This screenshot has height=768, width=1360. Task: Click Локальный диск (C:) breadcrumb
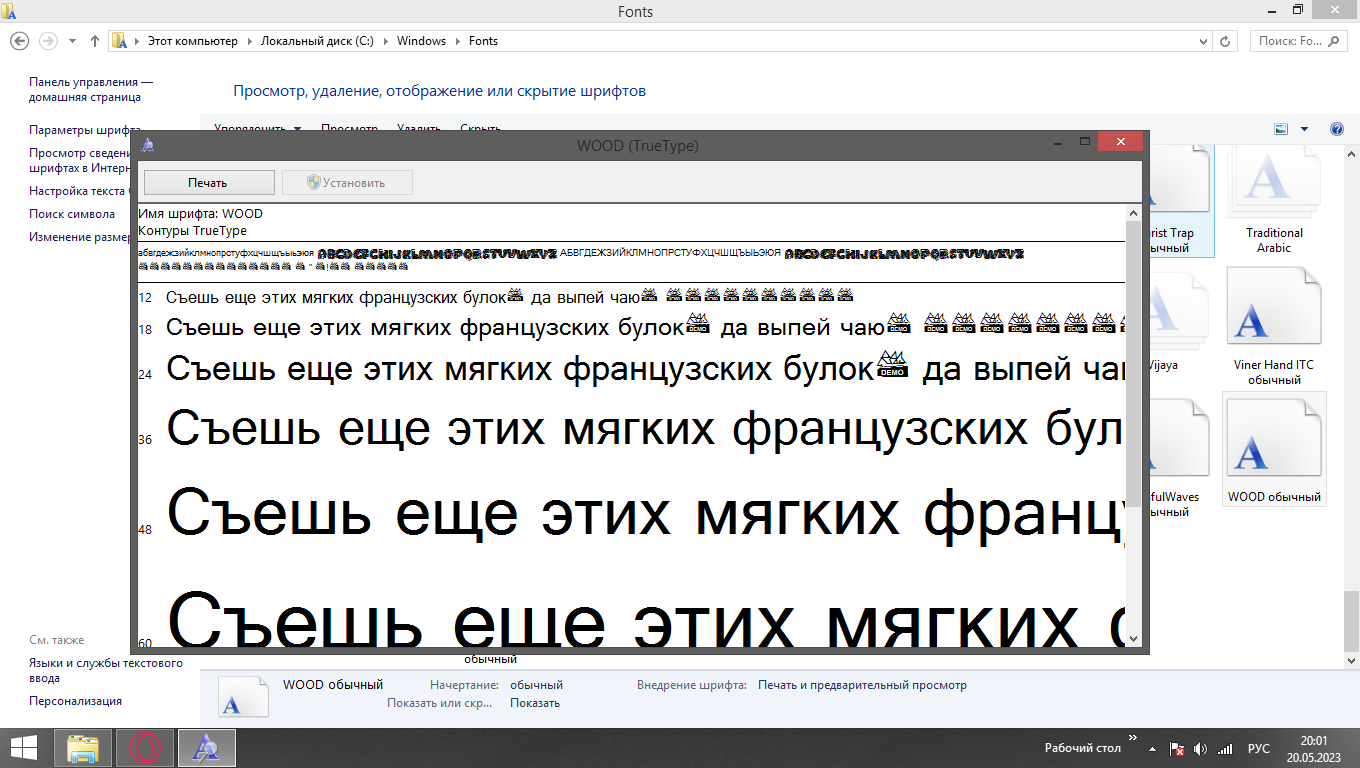[316, 41]
